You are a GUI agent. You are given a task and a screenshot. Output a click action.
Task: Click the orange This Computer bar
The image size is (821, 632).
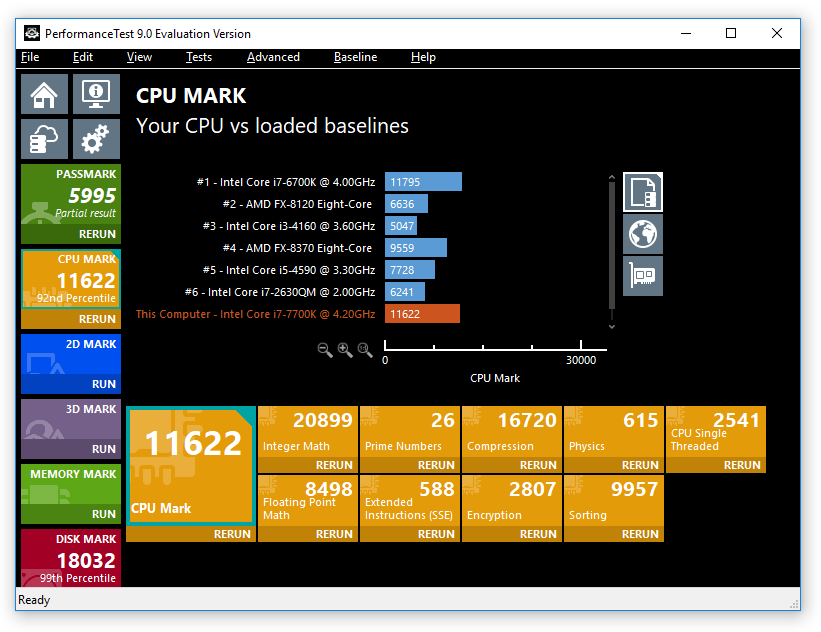(422, 314)
